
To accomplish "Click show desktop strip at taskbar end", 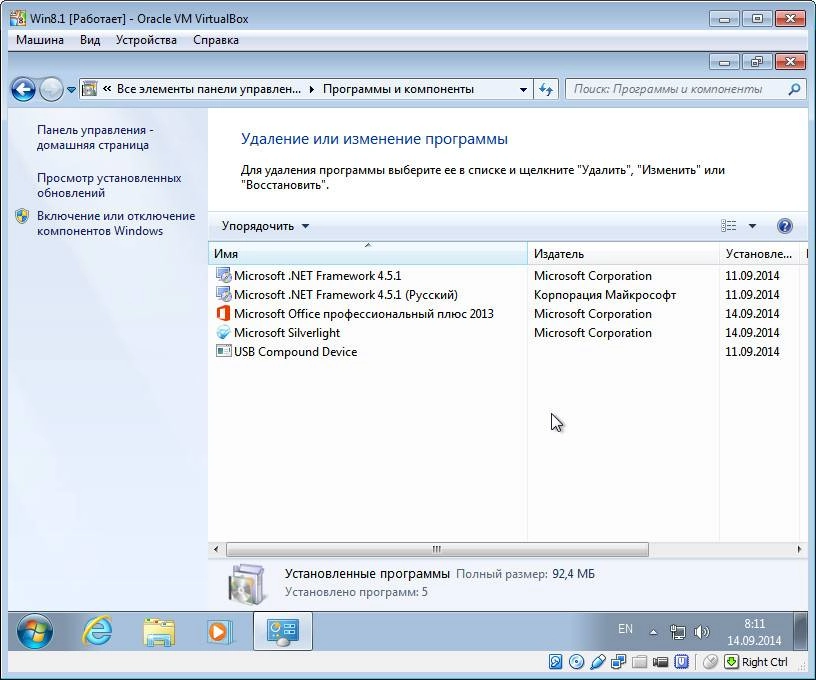I will [x=801, y=632].
